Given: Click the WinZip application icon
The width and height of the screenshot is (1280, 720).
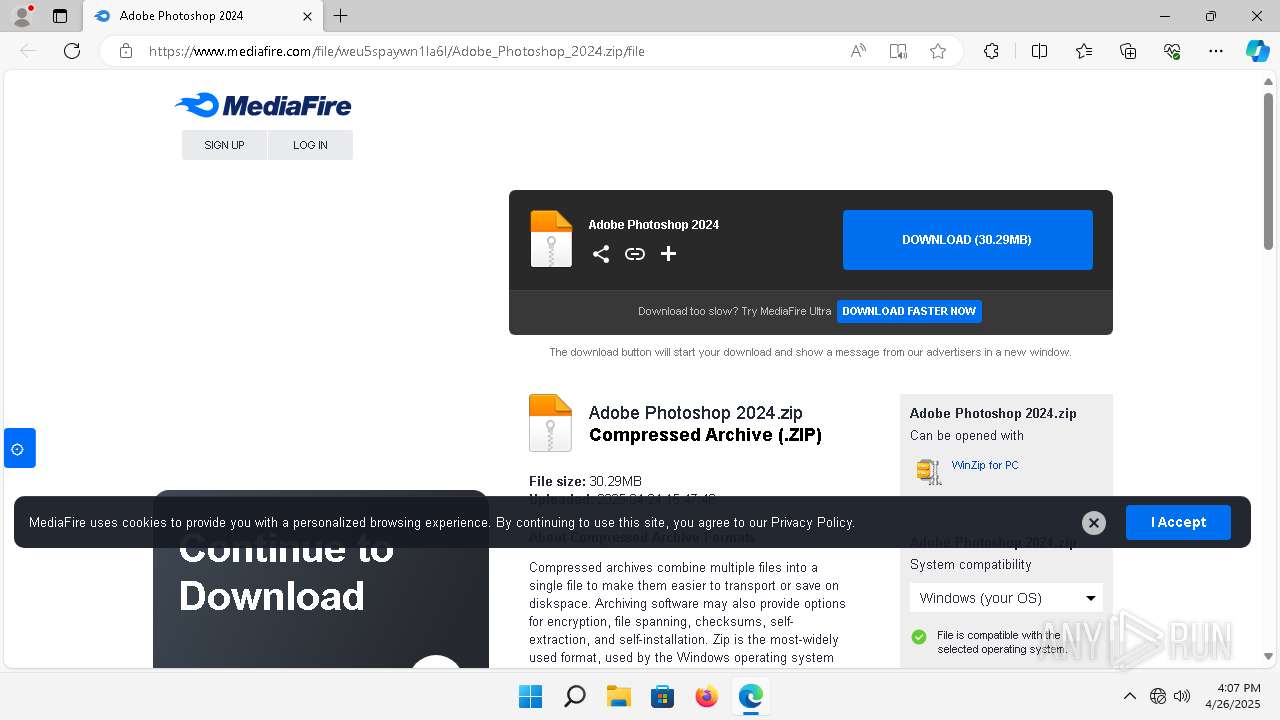Looking at the screenshot, I should tap(929, 471).
